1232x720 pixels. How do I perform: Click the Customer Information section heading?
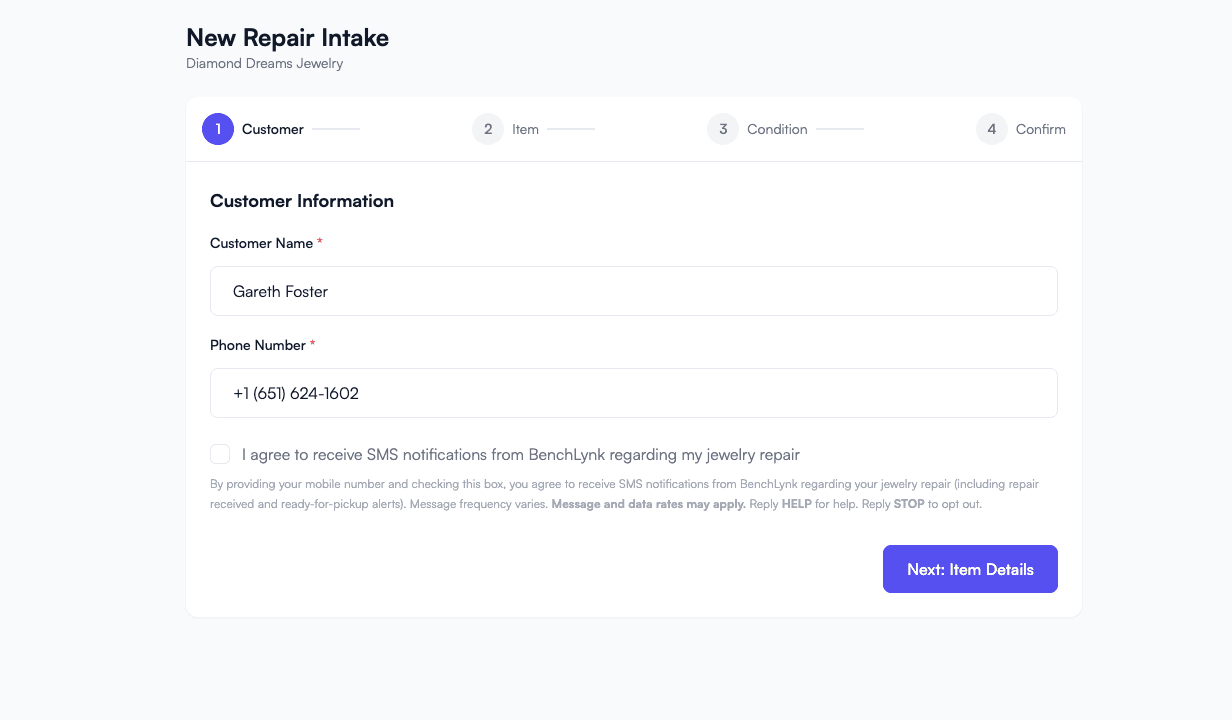point(302,201)
